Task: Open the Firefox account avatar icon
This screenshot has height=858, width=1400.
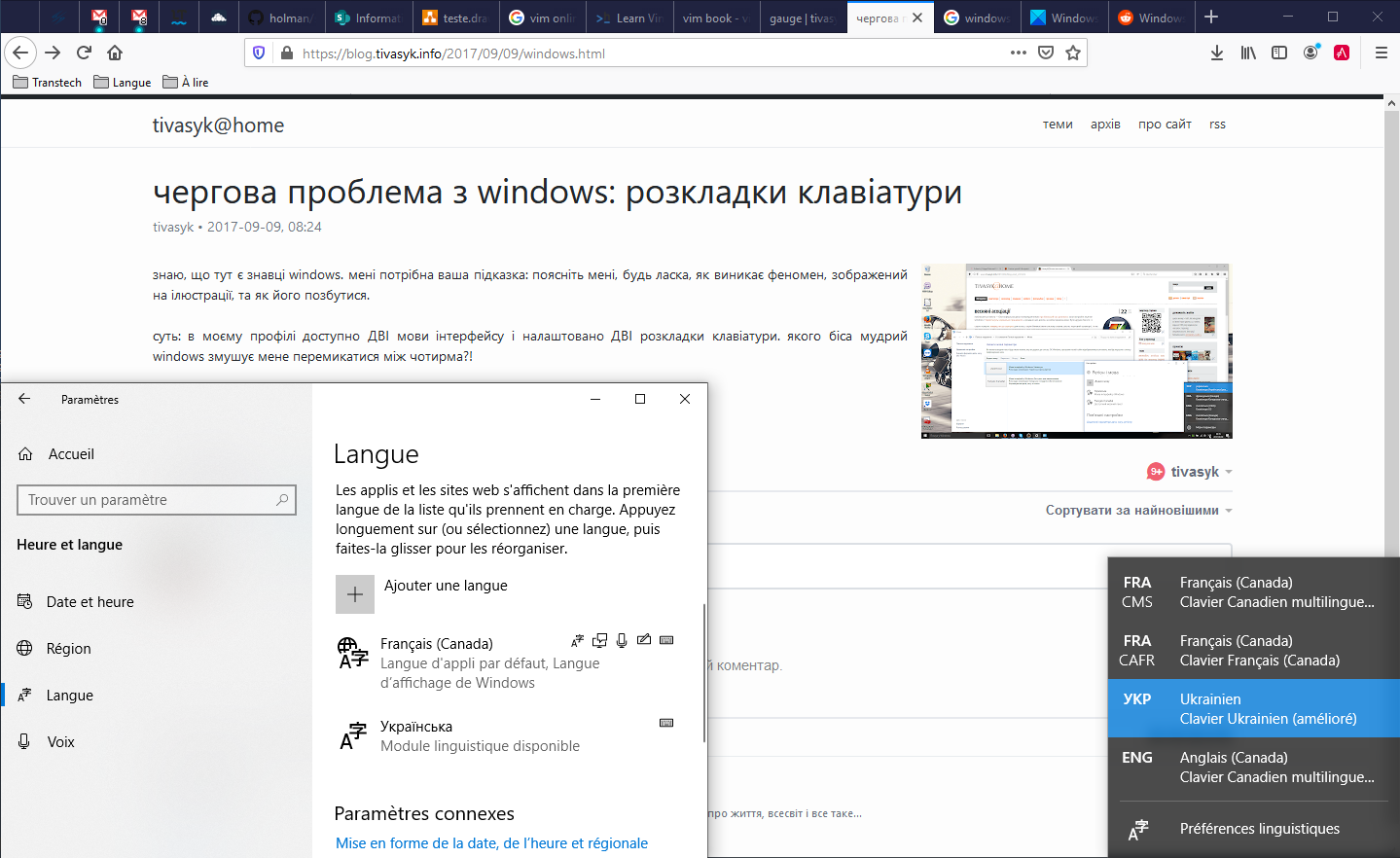Action: pos(1310,53)
